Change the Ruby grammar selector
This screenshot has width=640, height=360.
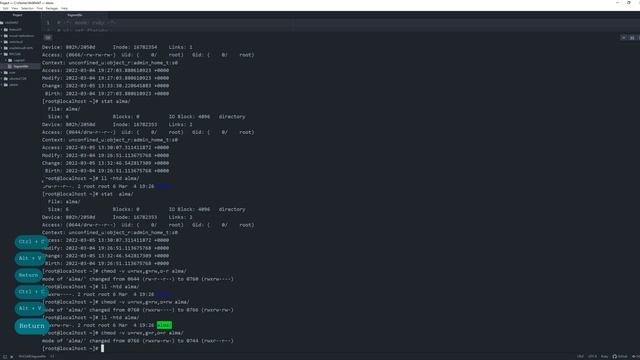(604, 357)
